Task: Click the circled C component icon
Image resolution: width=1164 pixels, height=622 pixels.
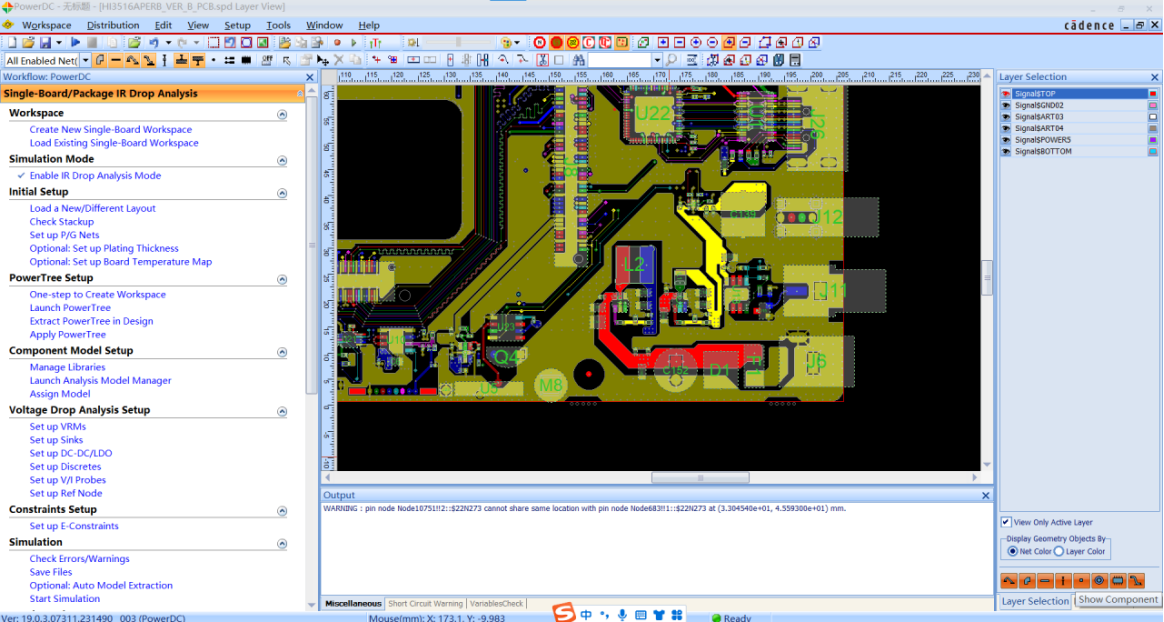Action: (589, 42)
